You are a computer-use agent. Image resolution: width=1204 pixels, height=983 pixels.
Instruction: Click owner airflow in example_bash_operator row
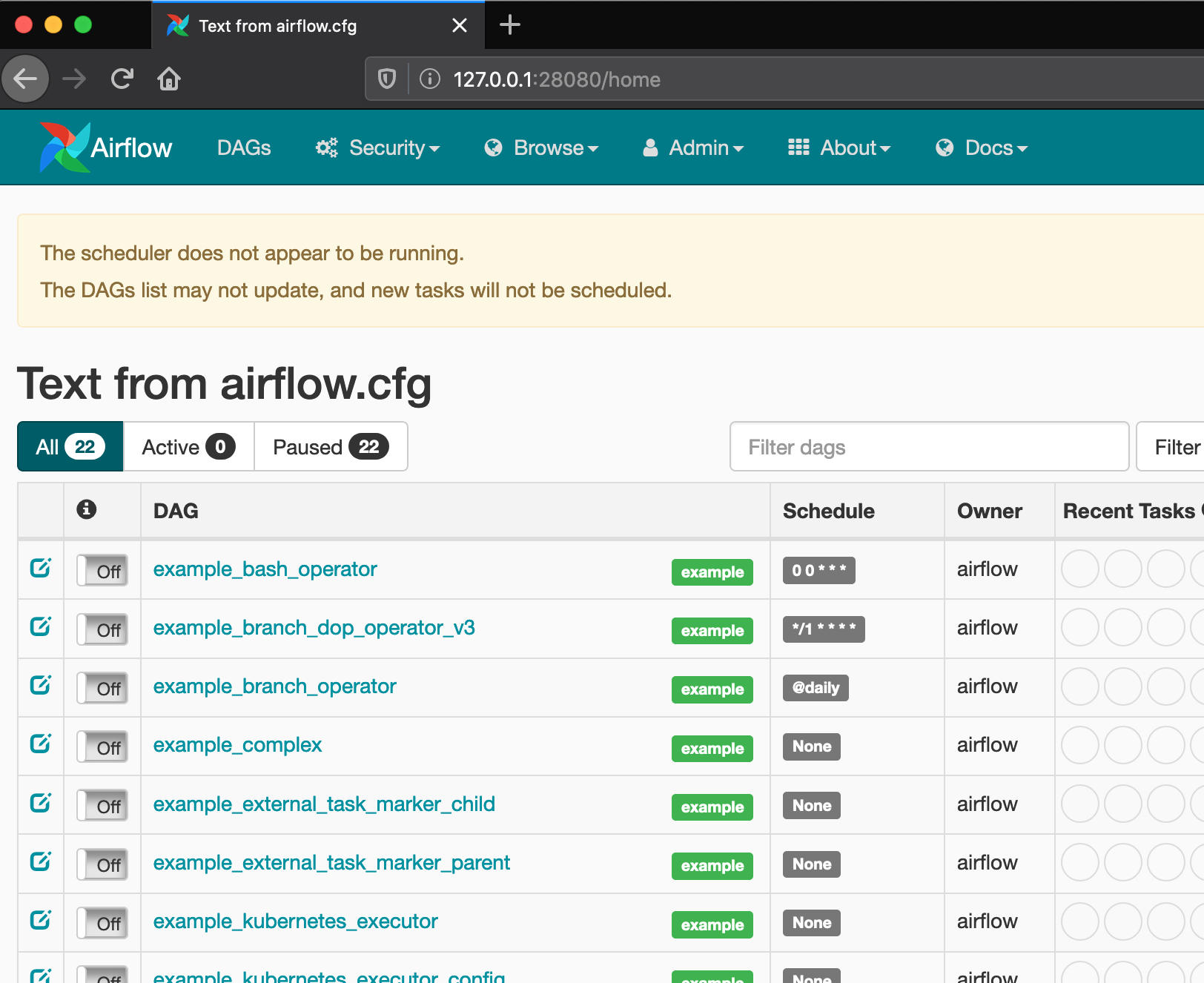click(987, 569)
